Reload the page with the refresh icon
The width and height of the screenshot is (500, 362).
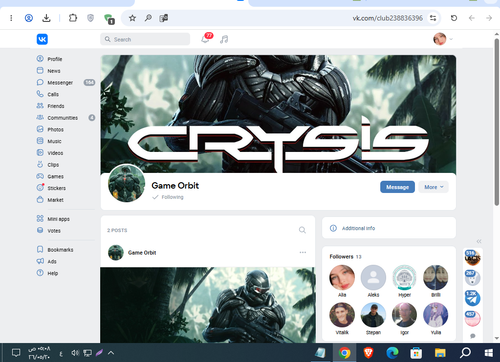point(454,18)
